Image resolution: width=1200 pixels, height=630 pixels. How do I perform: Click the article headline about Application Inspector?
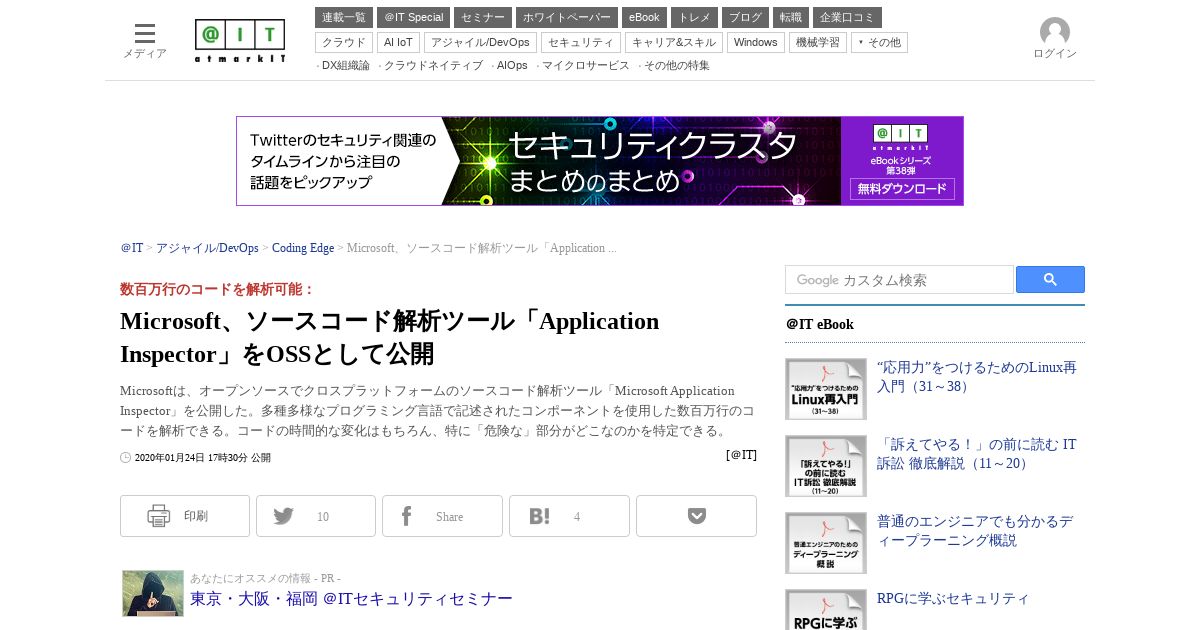(x=390, y=338)
